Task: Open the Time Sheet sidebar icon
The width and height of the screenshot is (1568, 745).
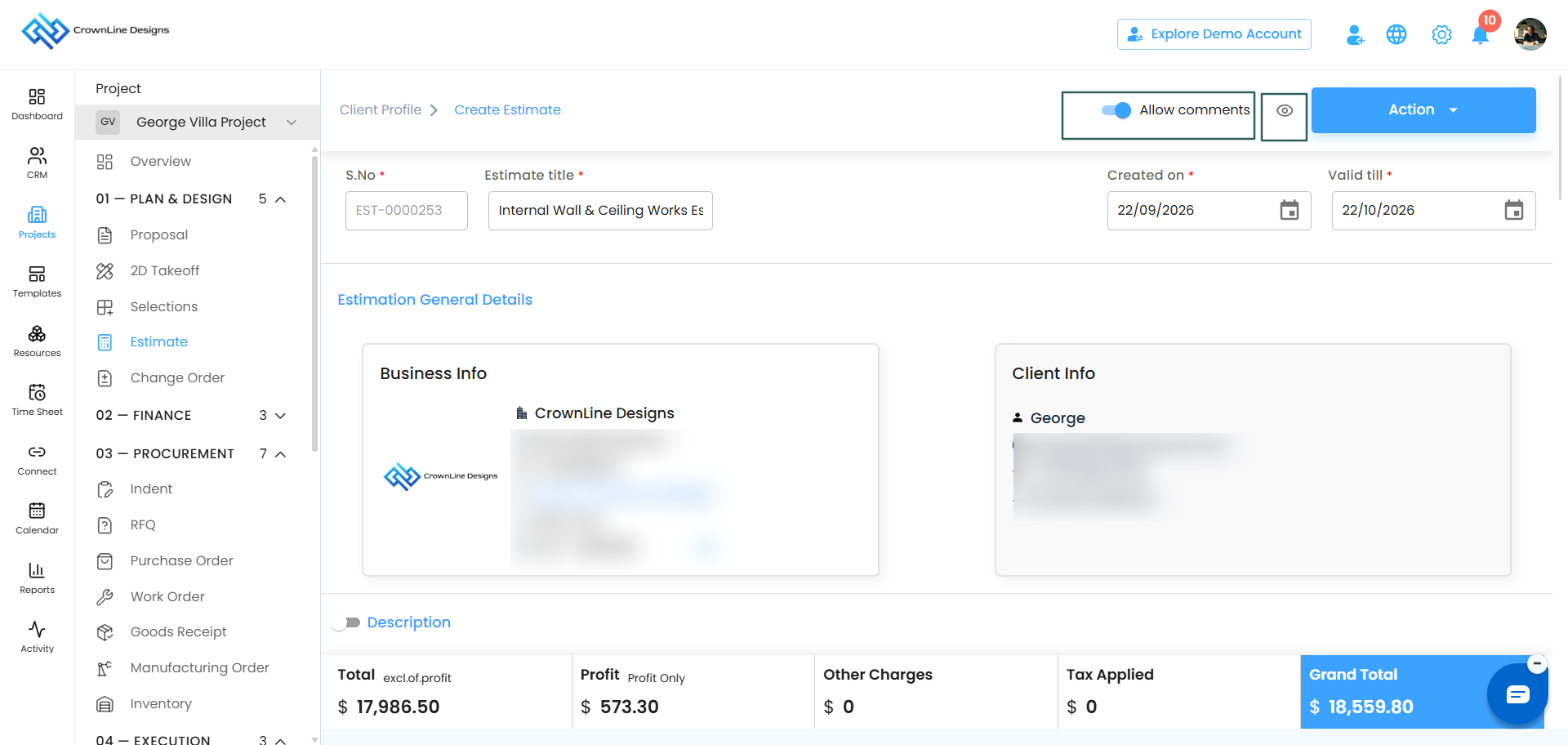Action: [x=37, y=400]
